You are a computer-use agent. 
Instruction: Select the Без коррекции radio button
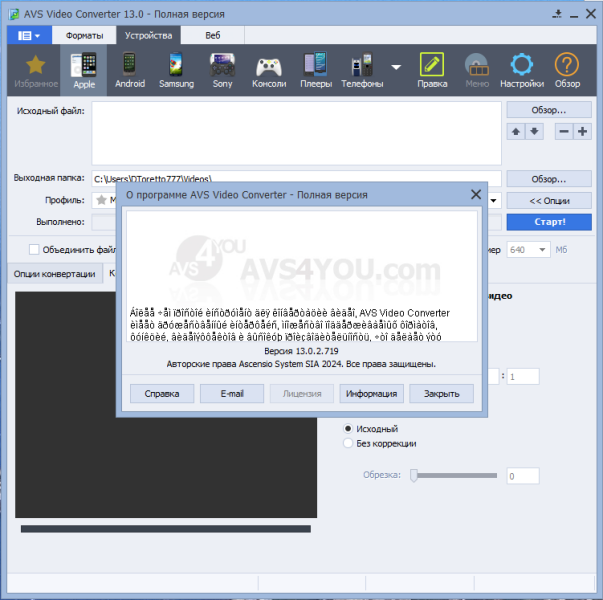pyautogui.click(x=348, y=443)
